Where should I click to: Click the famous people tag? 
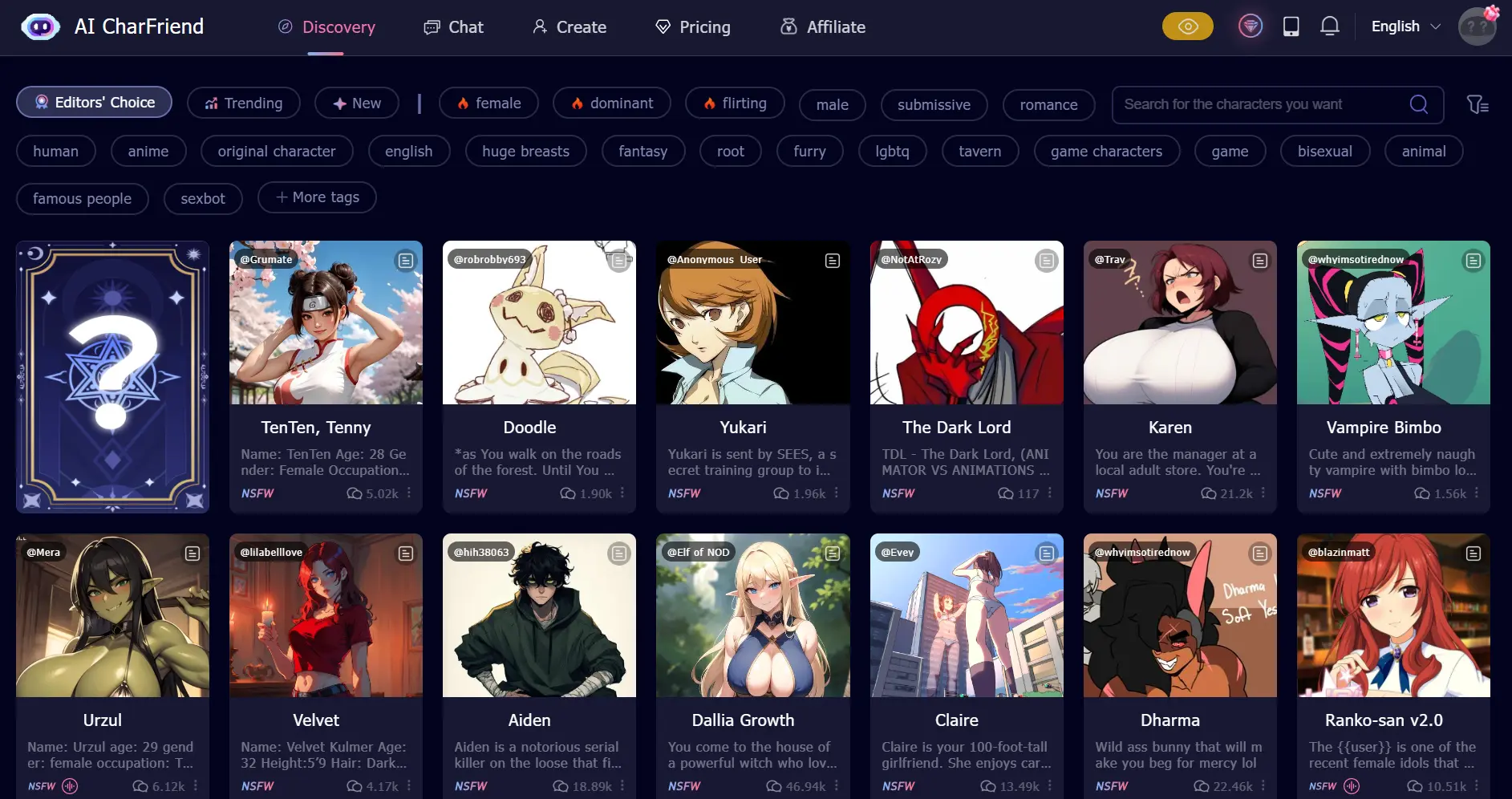coord(83,198)
